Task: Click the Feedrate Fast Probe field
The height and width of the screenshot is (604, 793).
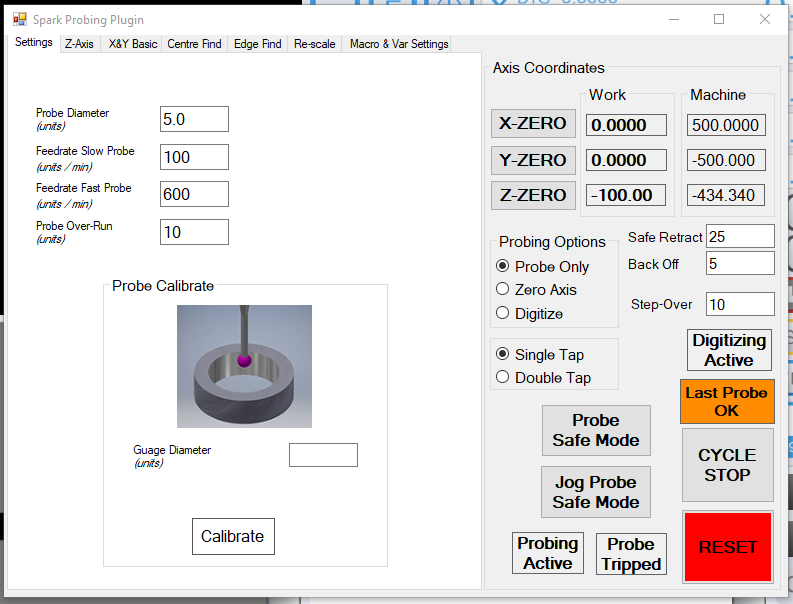Action: [x=194, y=194]
